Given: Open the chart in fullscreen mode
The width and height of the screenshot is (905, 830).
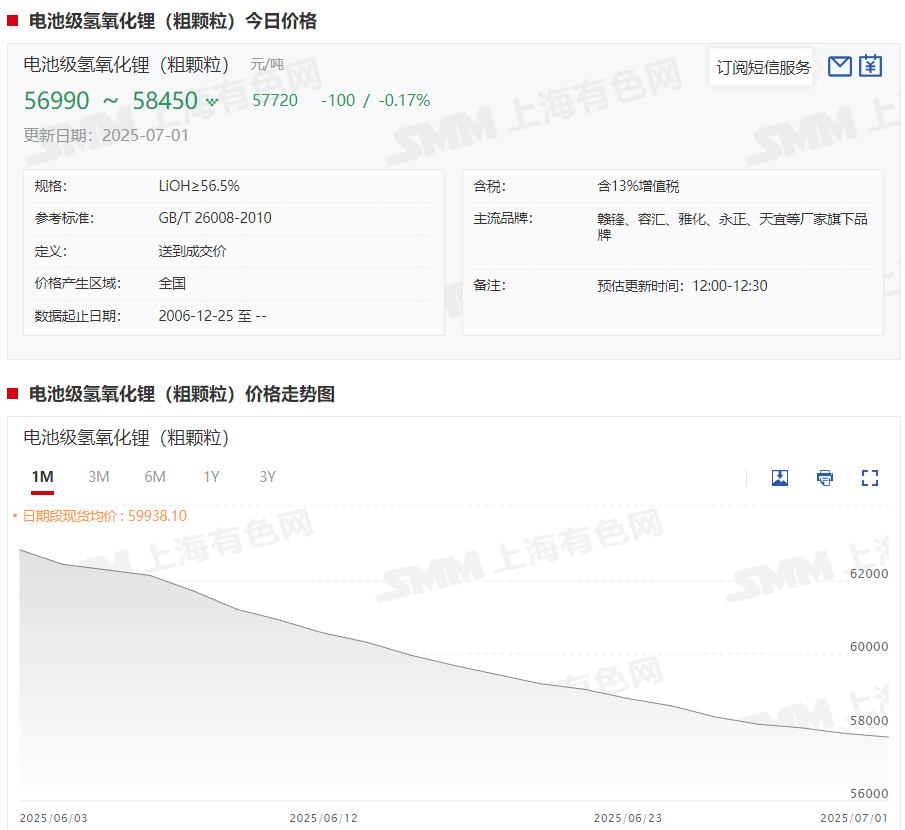Looking at the screenshot, I should (x=870, y=477).
